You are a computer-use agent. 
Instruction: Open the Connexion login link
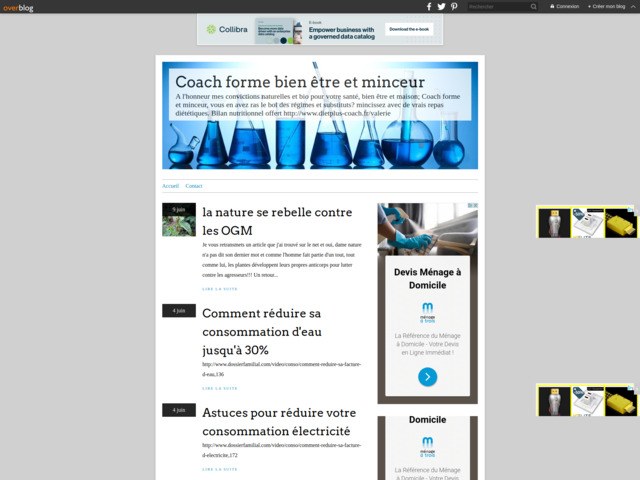tap(565, 6)
